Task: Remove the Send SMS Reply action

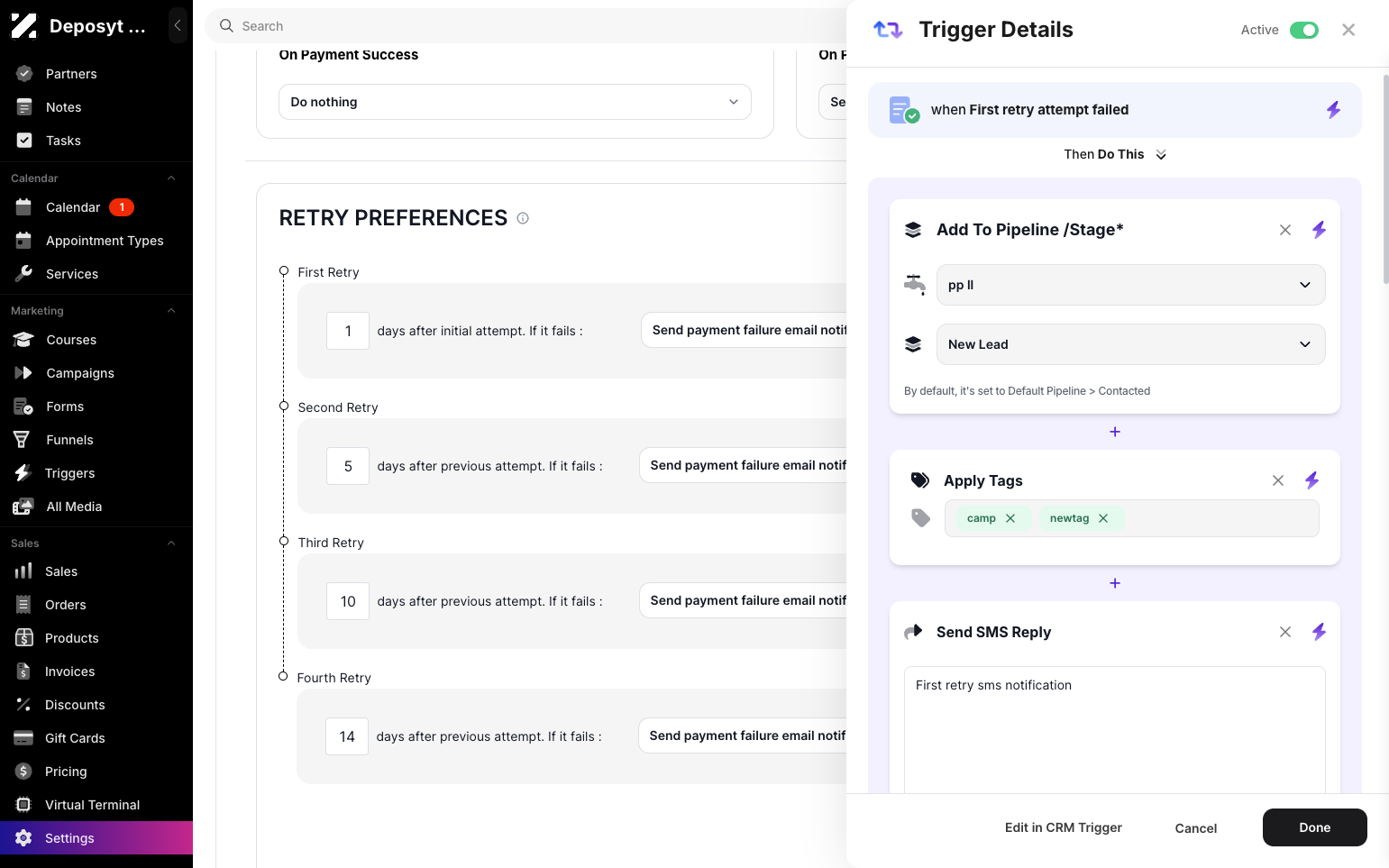Action: tap(1285, 632)
